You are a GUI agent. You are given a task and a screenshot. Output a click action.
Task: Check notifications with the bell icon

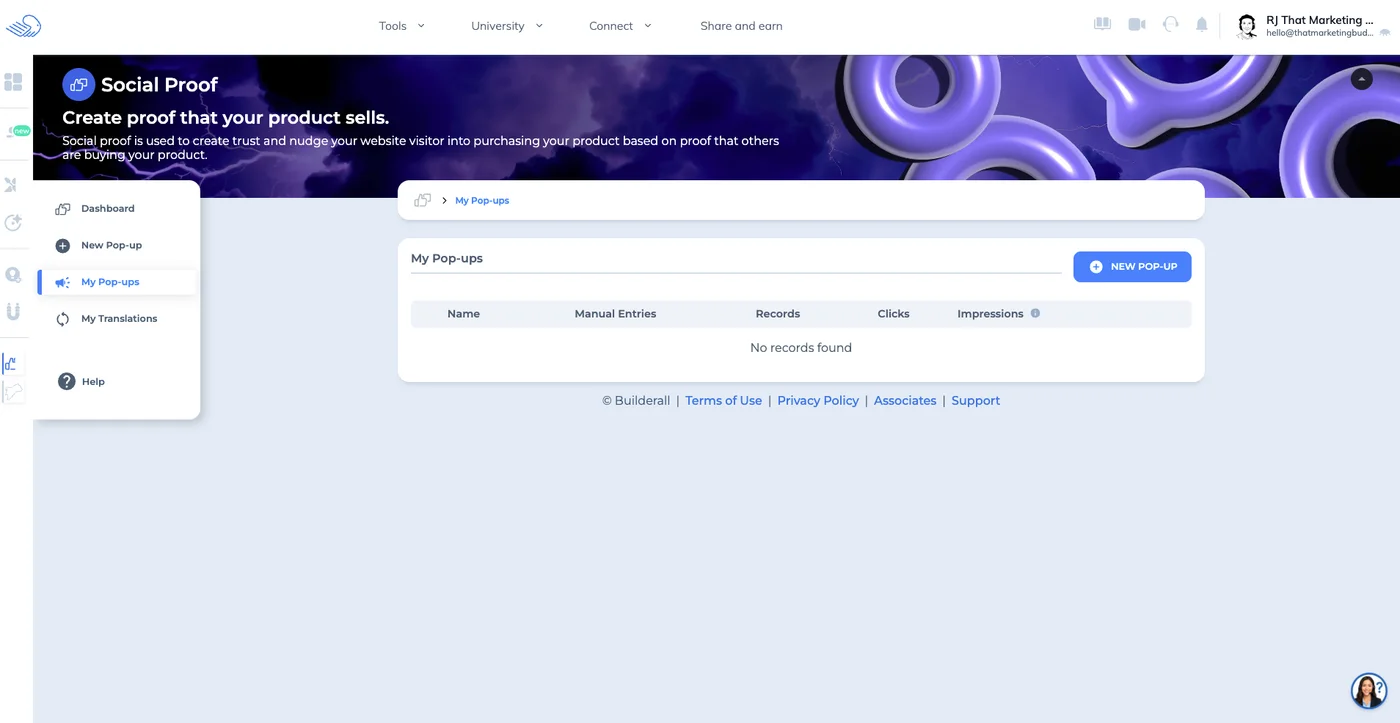[1202, 24]
